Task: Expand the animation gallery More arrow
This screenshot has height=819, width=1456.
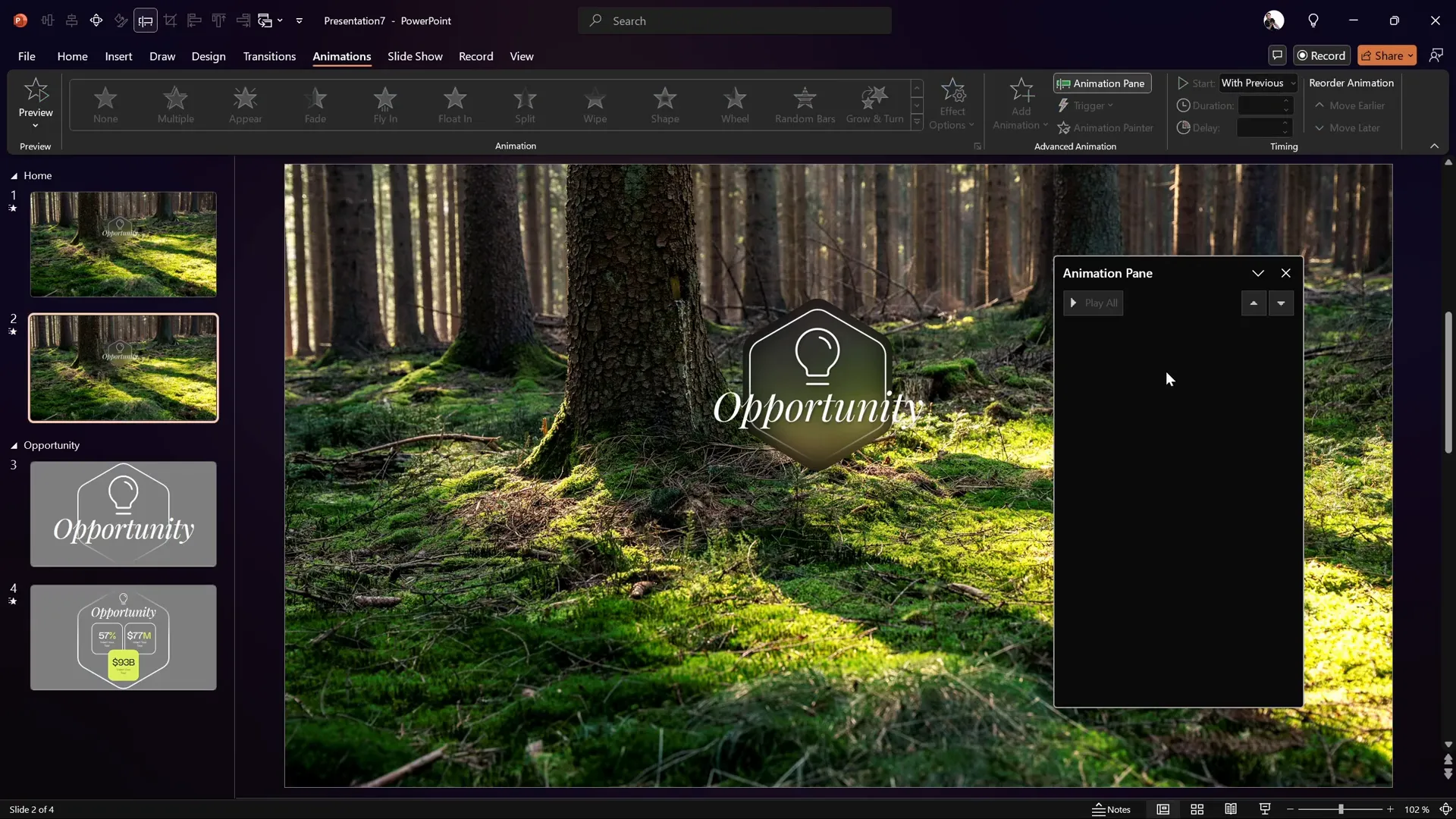Action: (x=917, y=121)
